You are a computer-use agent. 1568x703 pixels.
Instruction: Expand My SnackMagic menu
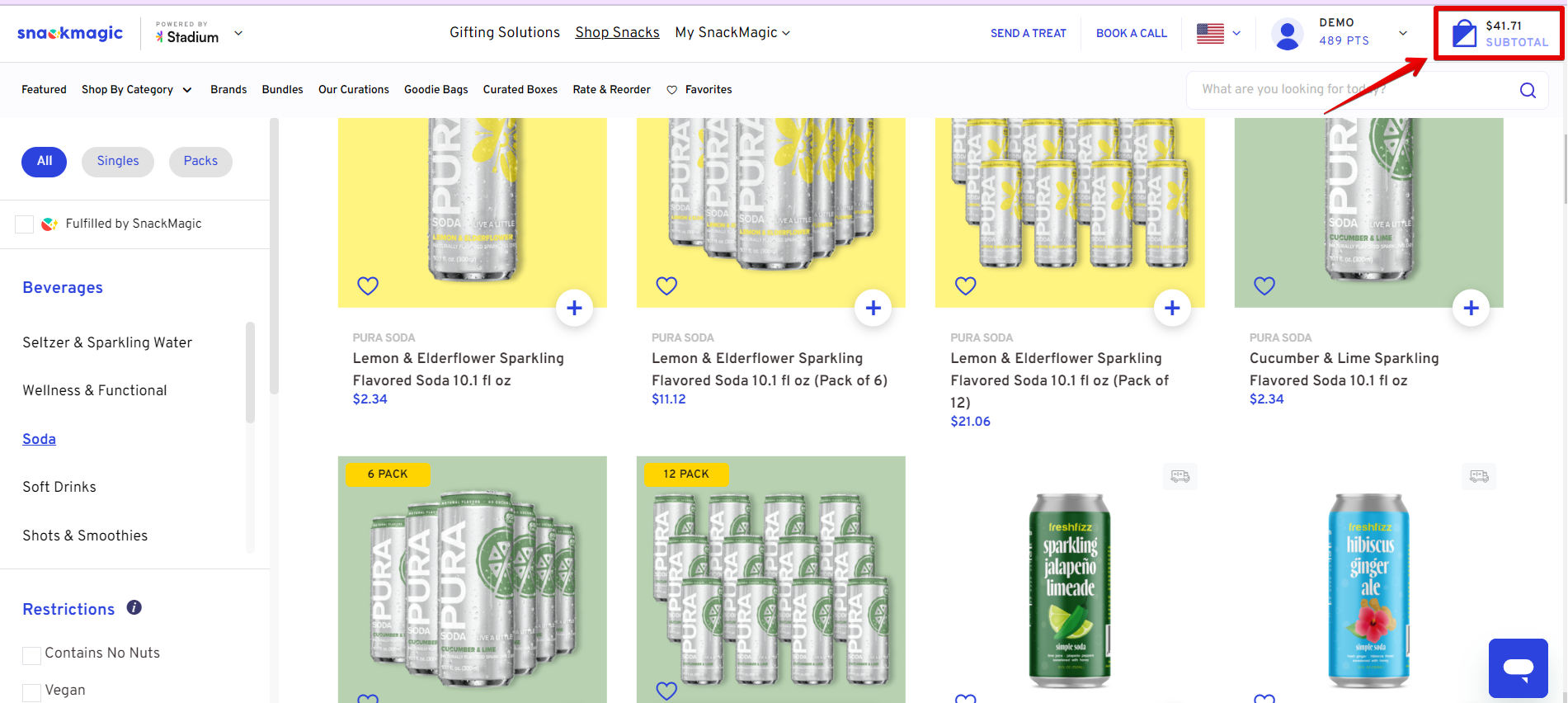732,32
